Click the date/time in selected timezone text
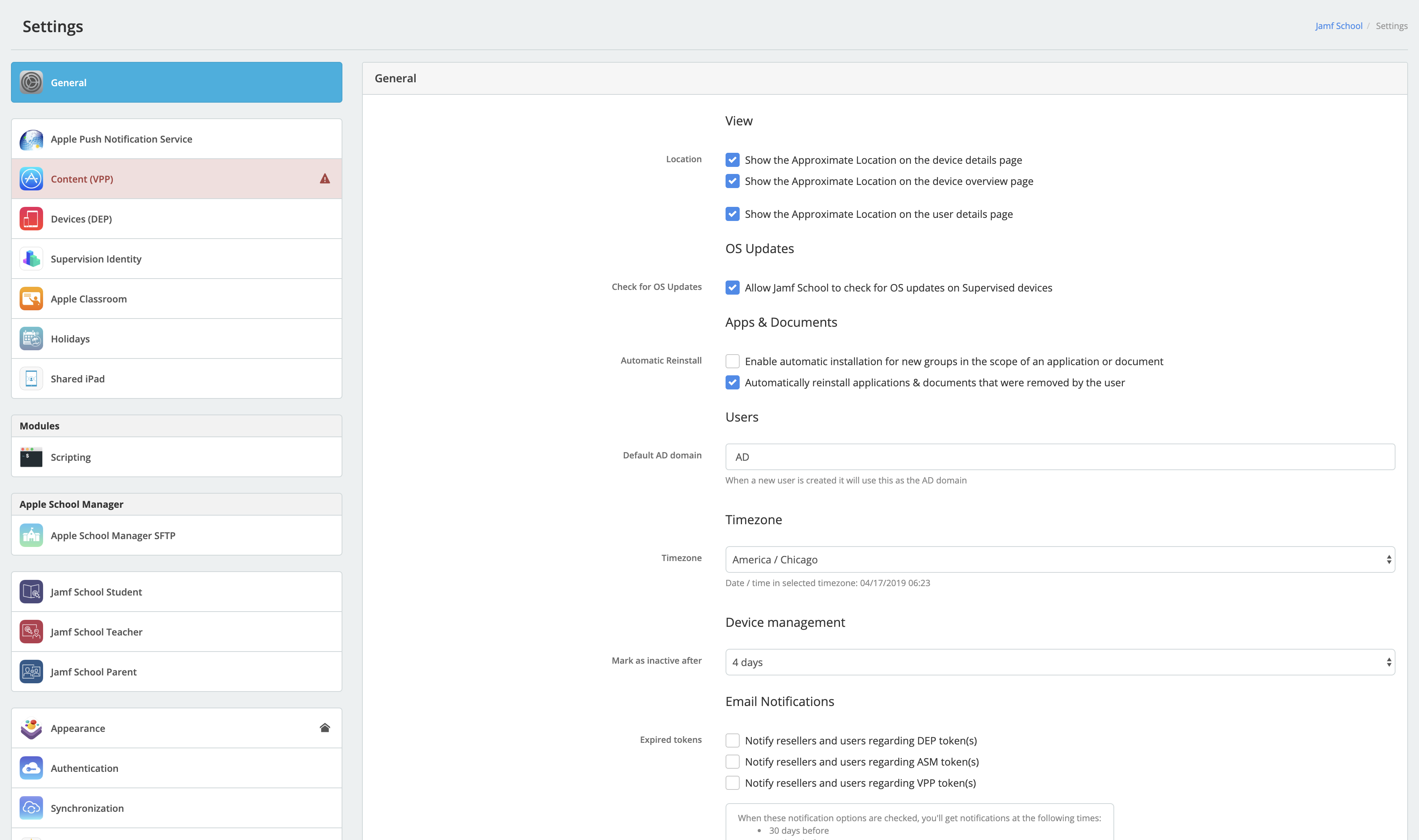 coord(827,583)
